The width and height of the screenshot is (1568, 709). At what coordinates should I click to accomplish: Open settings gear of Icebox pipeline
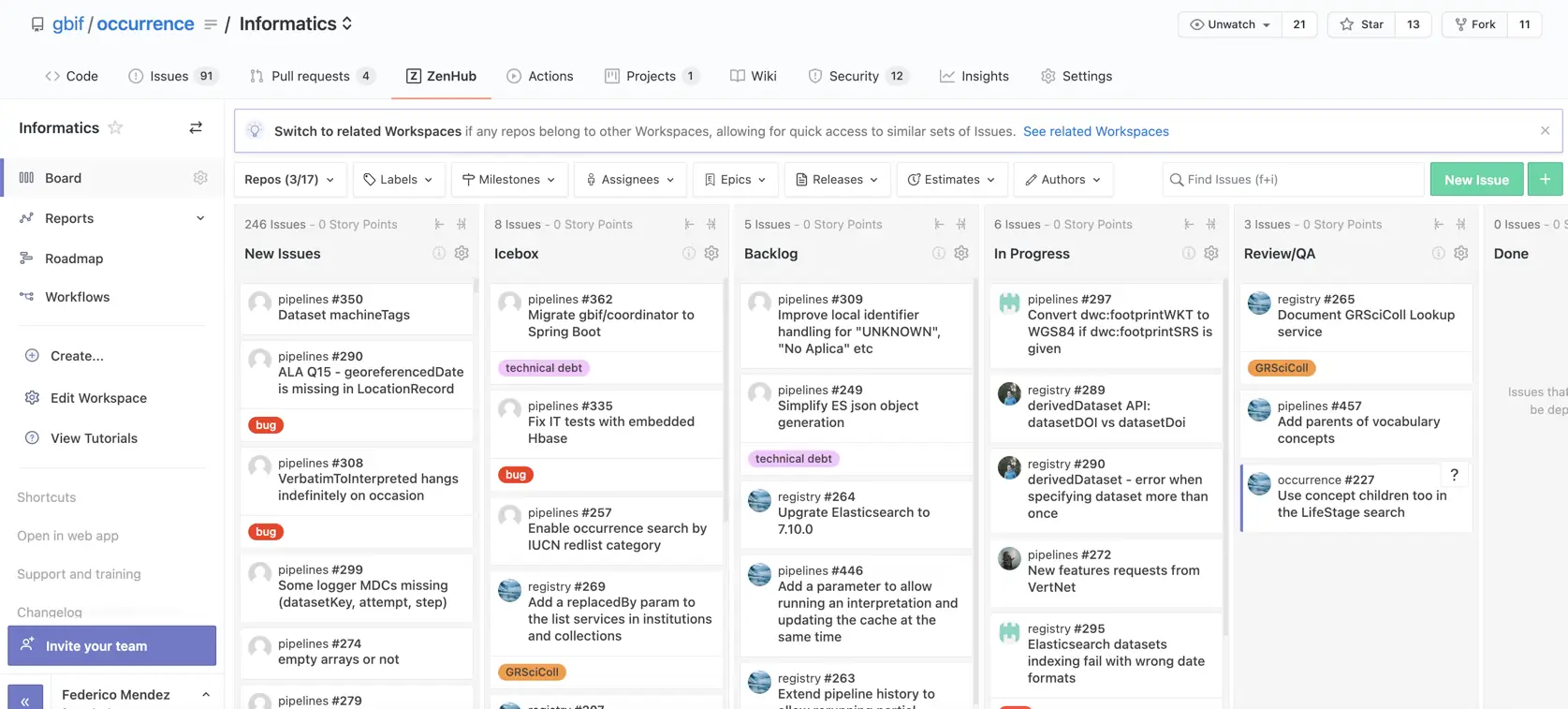point(711,253)
